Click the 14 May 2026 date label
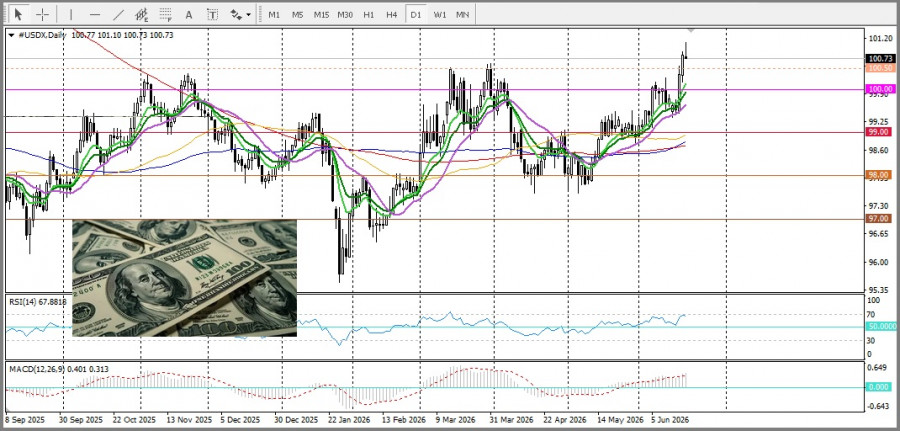 [619, 420]
